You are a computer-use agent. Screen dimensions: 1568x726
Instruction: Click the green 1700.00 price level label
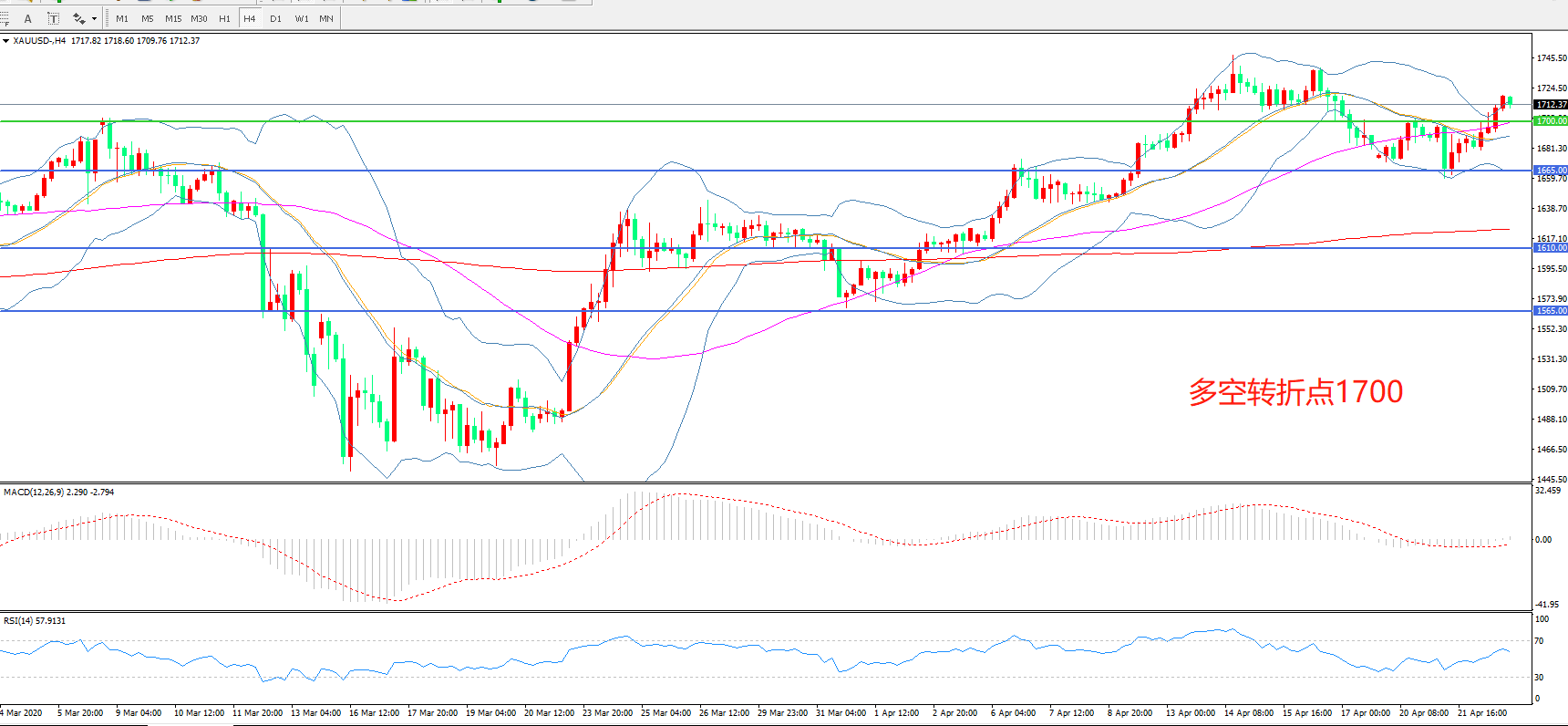(1550, 121)
